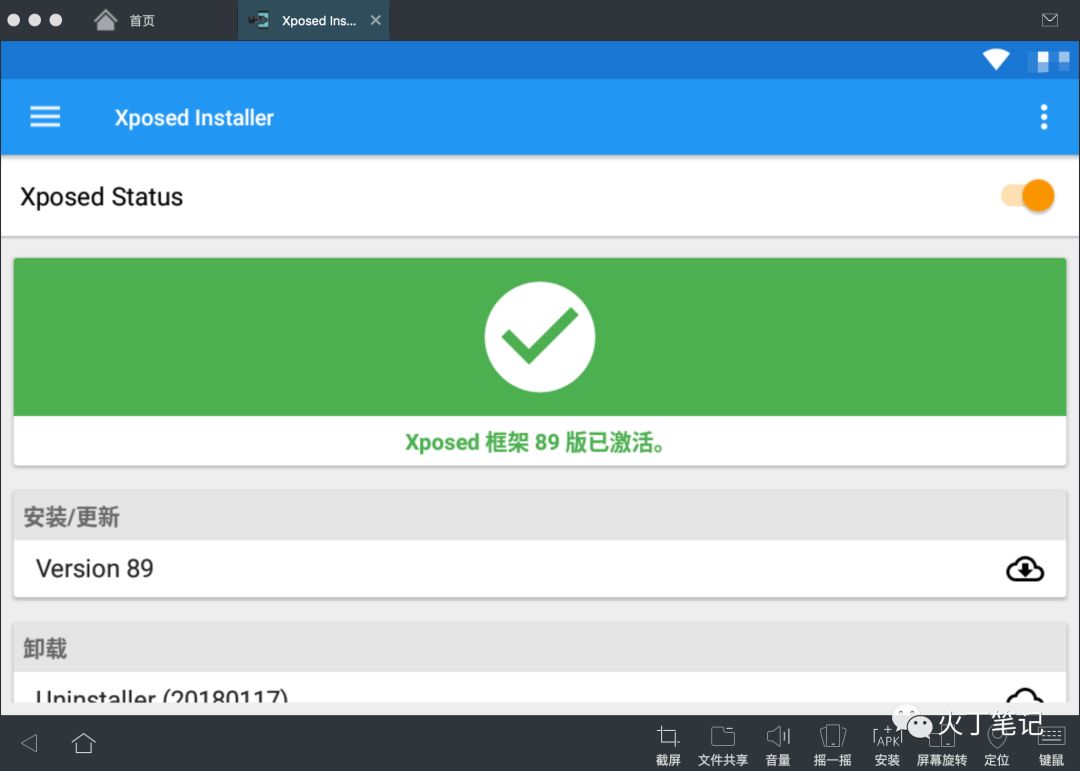Close the Xposed Ins... tab
Image resolution: width=1080 pixels, height=771 pixels.
[375, 21]
